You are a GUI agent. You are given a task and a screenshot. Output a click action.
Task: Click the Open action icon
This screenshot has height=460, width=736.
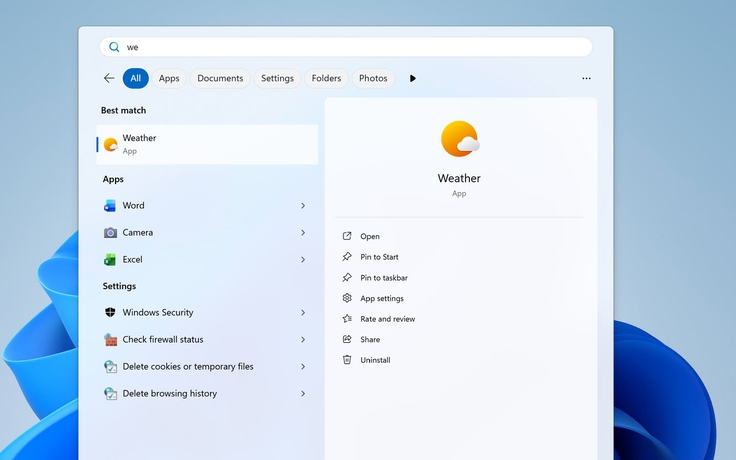coord(347,236)
